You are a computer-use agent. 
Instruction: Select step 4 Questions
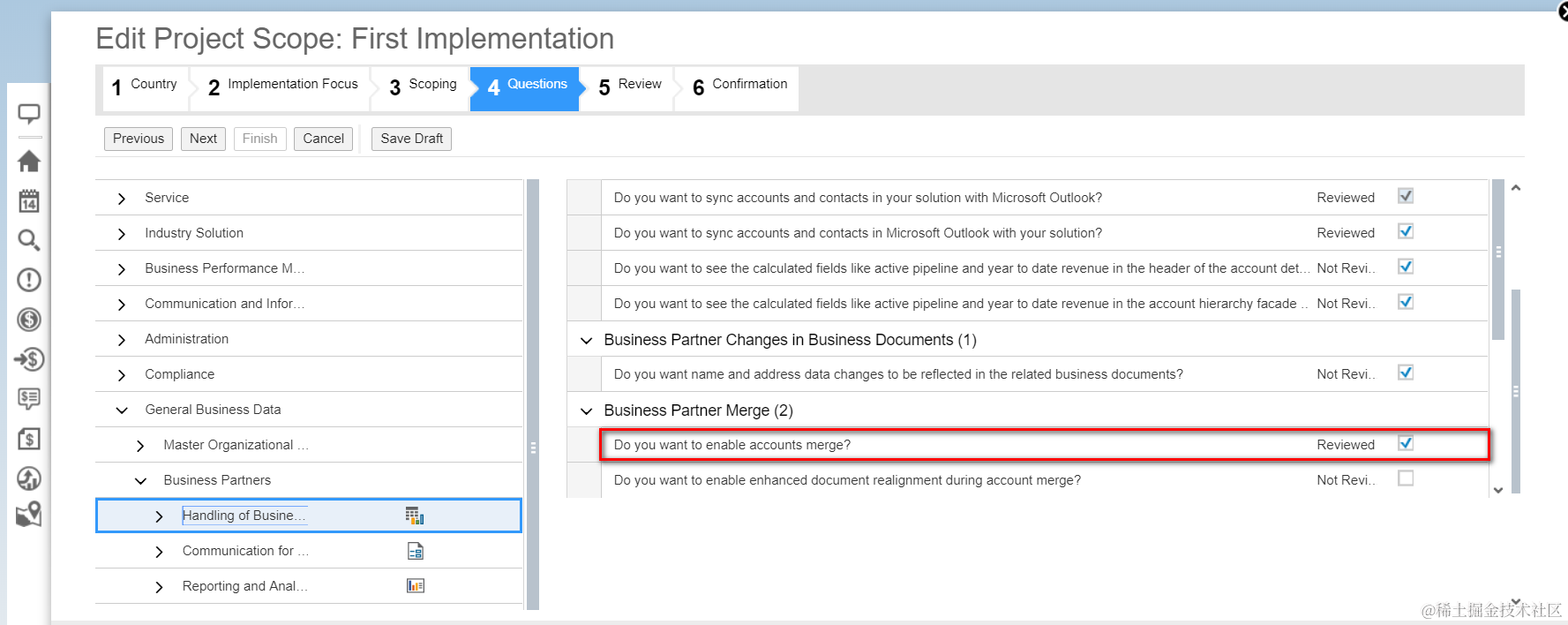pyautogui.click(x=527, y=87)
